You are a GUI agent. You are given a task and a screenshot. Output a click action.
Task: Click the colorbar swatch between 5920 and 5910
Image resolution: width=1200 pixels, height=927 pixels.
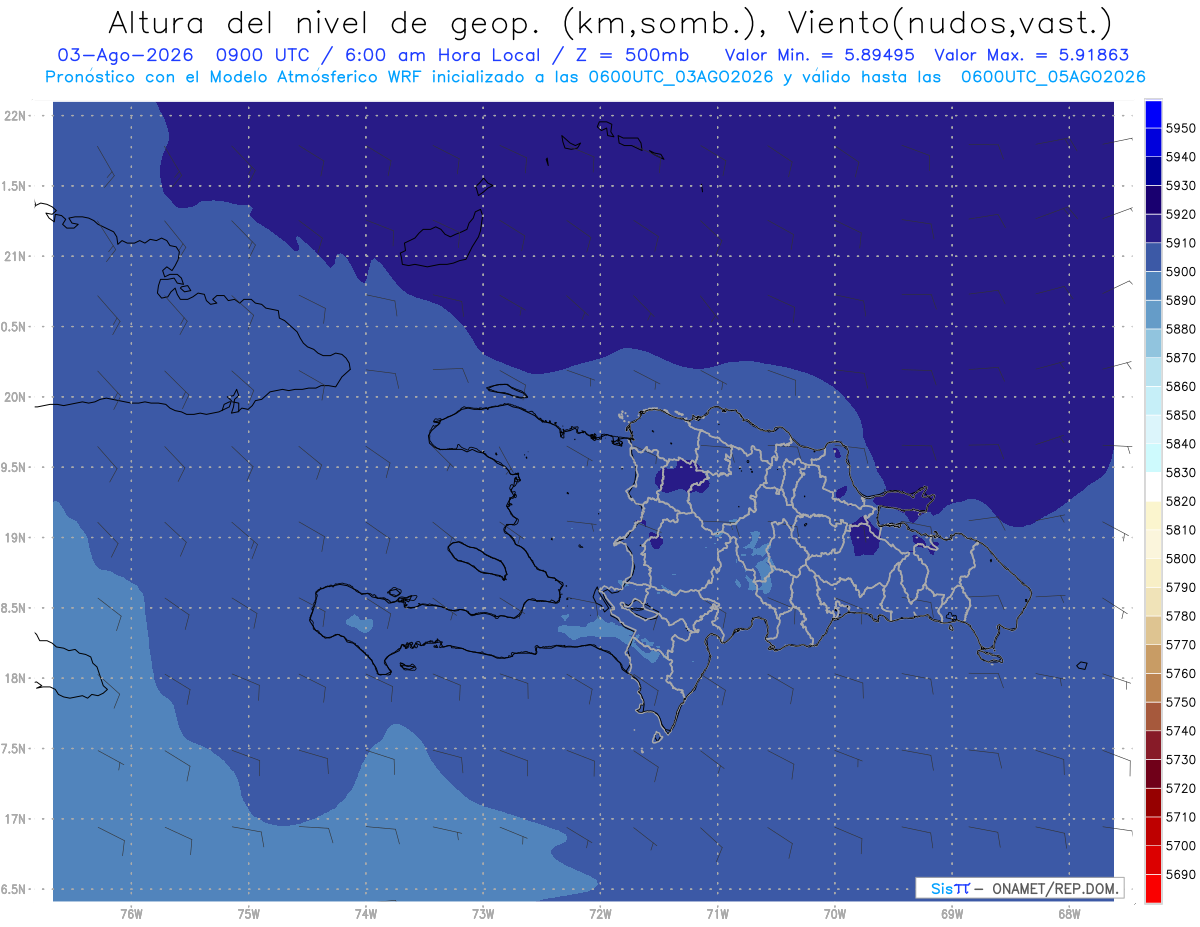(x=1153, y=229)
